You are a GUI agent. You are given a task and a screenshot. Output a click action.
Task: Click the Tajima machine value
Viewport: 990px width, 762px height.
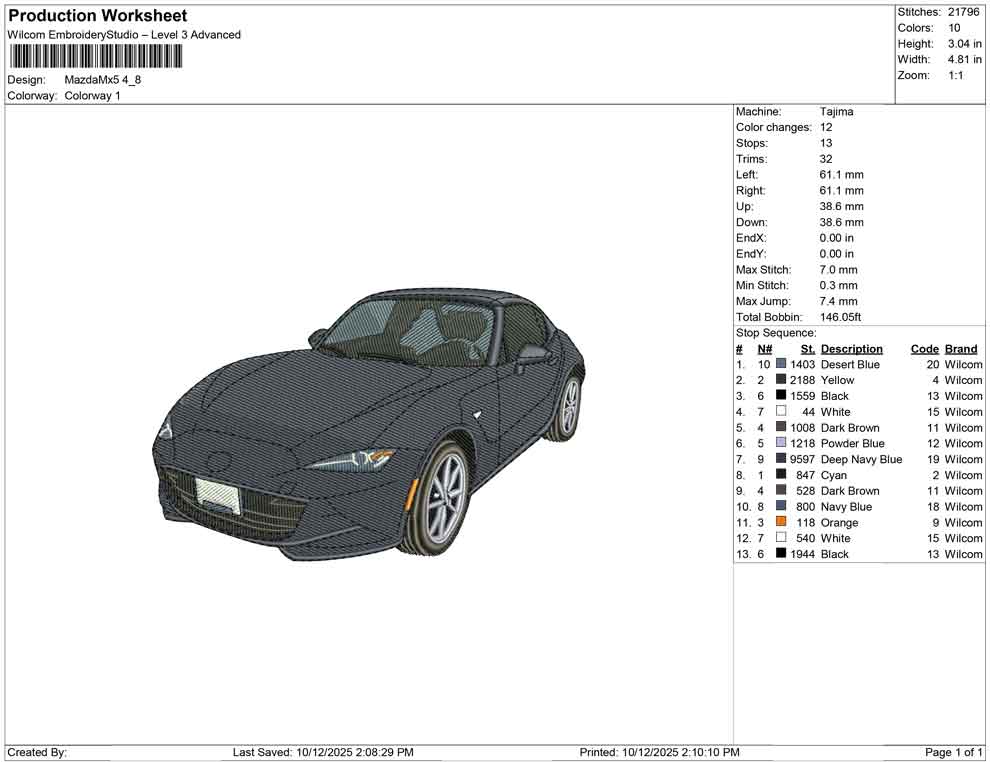point(836,112)
